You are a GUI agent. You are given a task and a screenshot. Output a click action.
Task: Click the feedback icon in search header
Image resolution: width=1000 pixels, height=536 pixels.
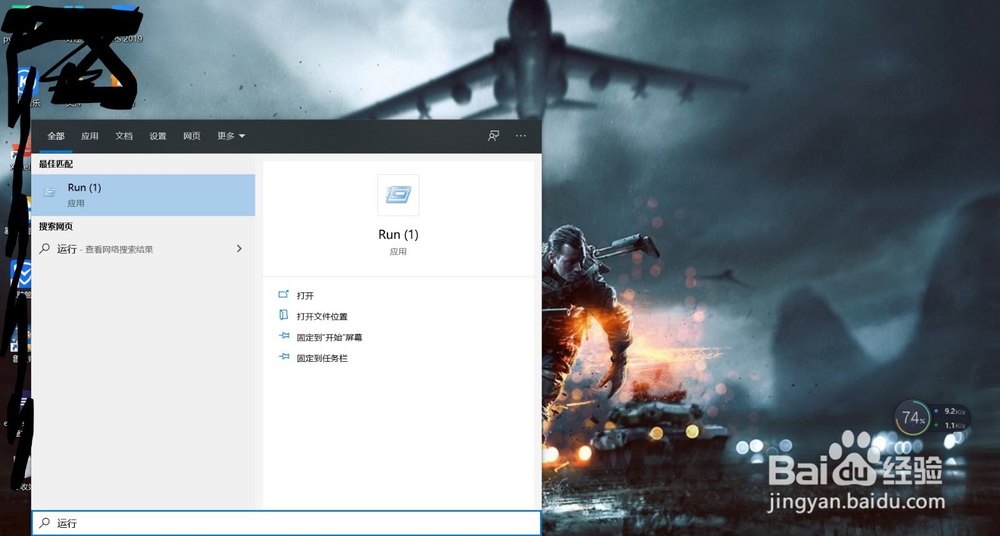coord(494,136)
